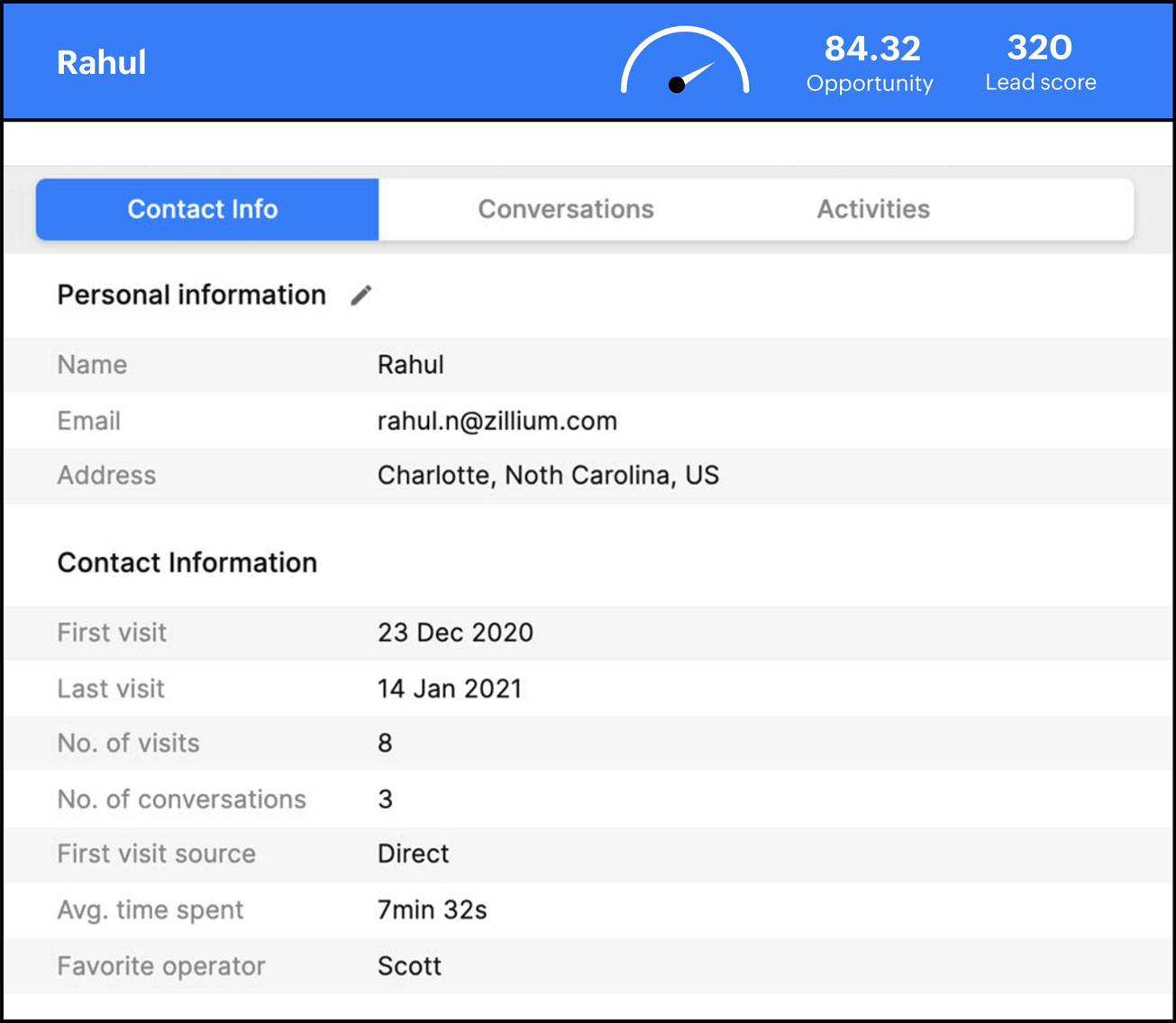1176x1023 pixels.
Task: Click the First visit date 23 Dec 2020
Action: point(454,633)
